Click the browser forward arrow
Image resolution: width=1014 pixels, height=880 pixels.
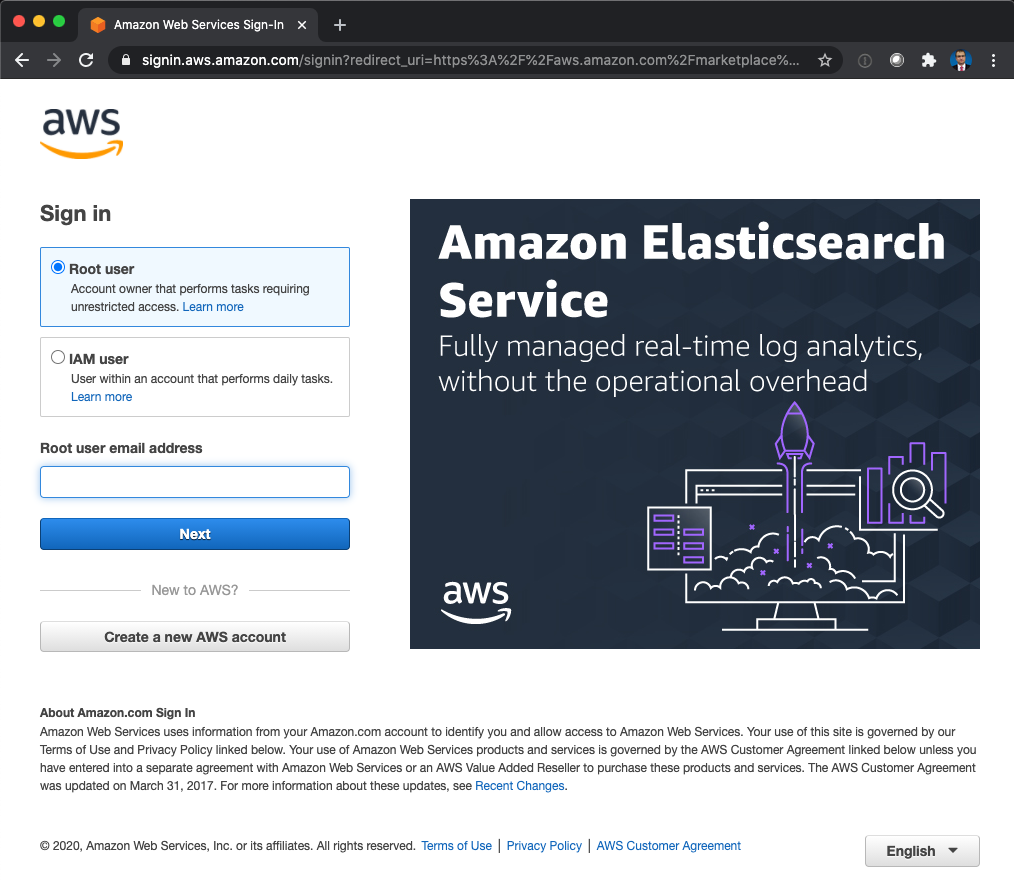54,60
